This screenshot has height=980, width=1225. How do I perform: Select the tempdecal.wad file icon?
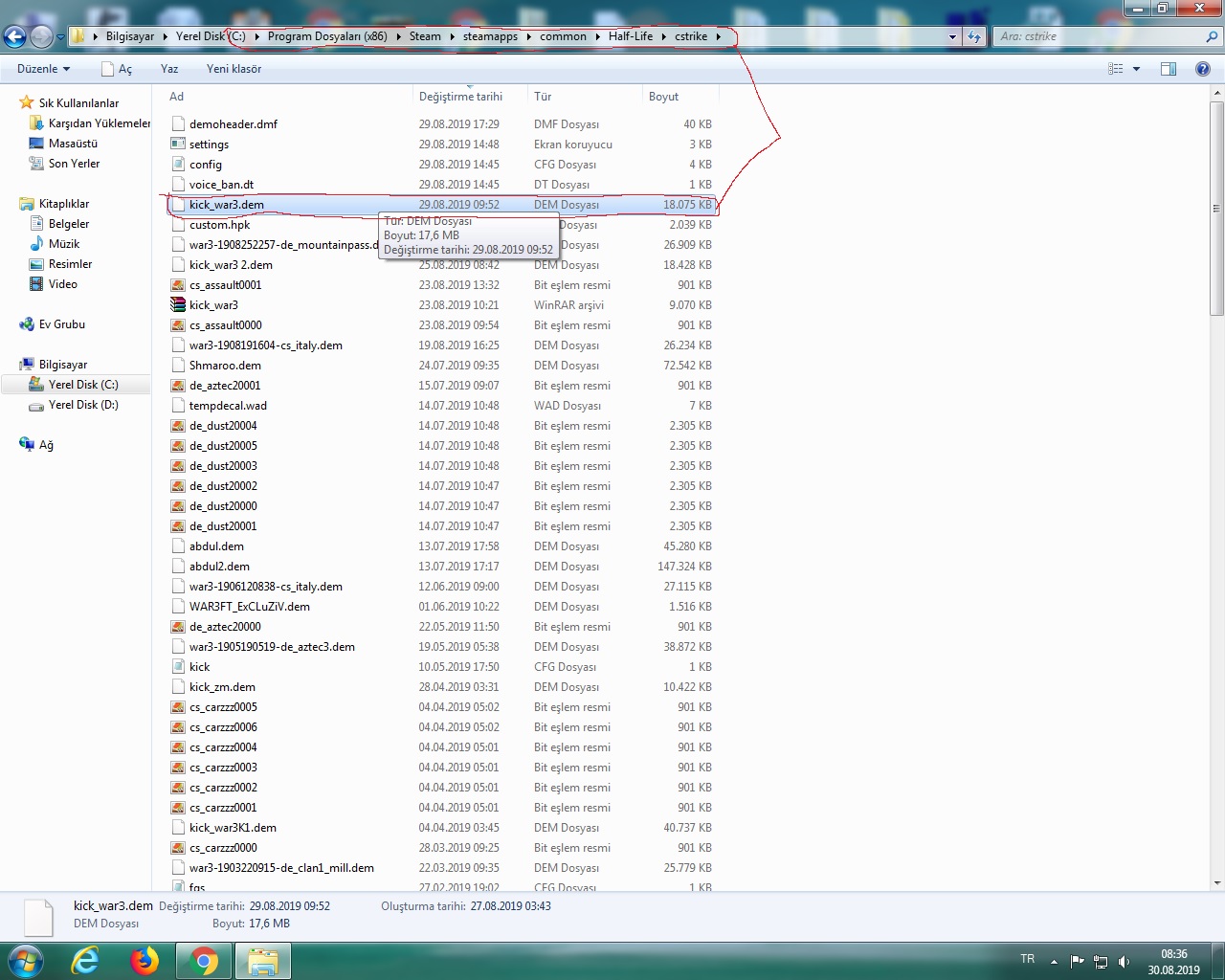[178, 406]
